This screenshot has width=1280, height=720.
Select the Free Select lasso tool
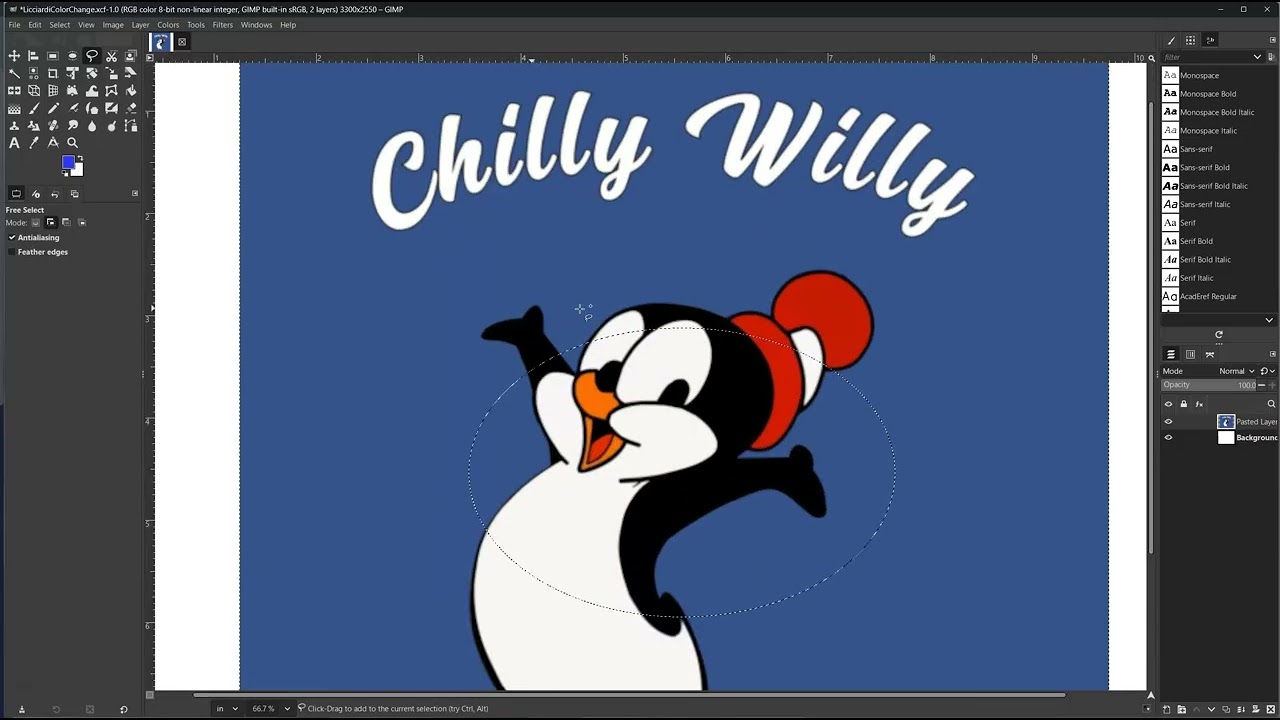(92, 56)
